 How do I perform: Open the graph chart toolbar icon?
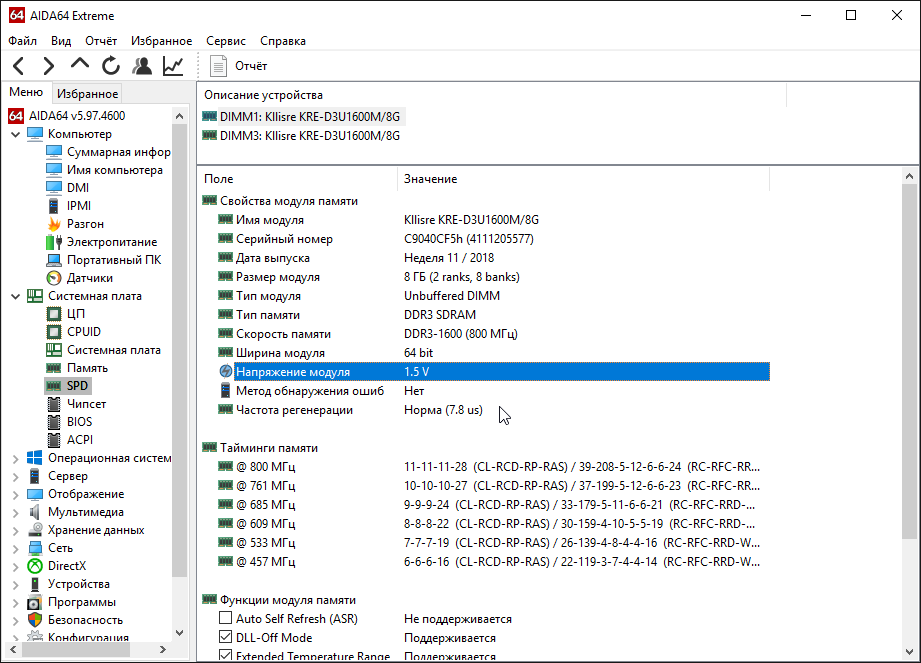pyautogui.click(x=173, y=66)
